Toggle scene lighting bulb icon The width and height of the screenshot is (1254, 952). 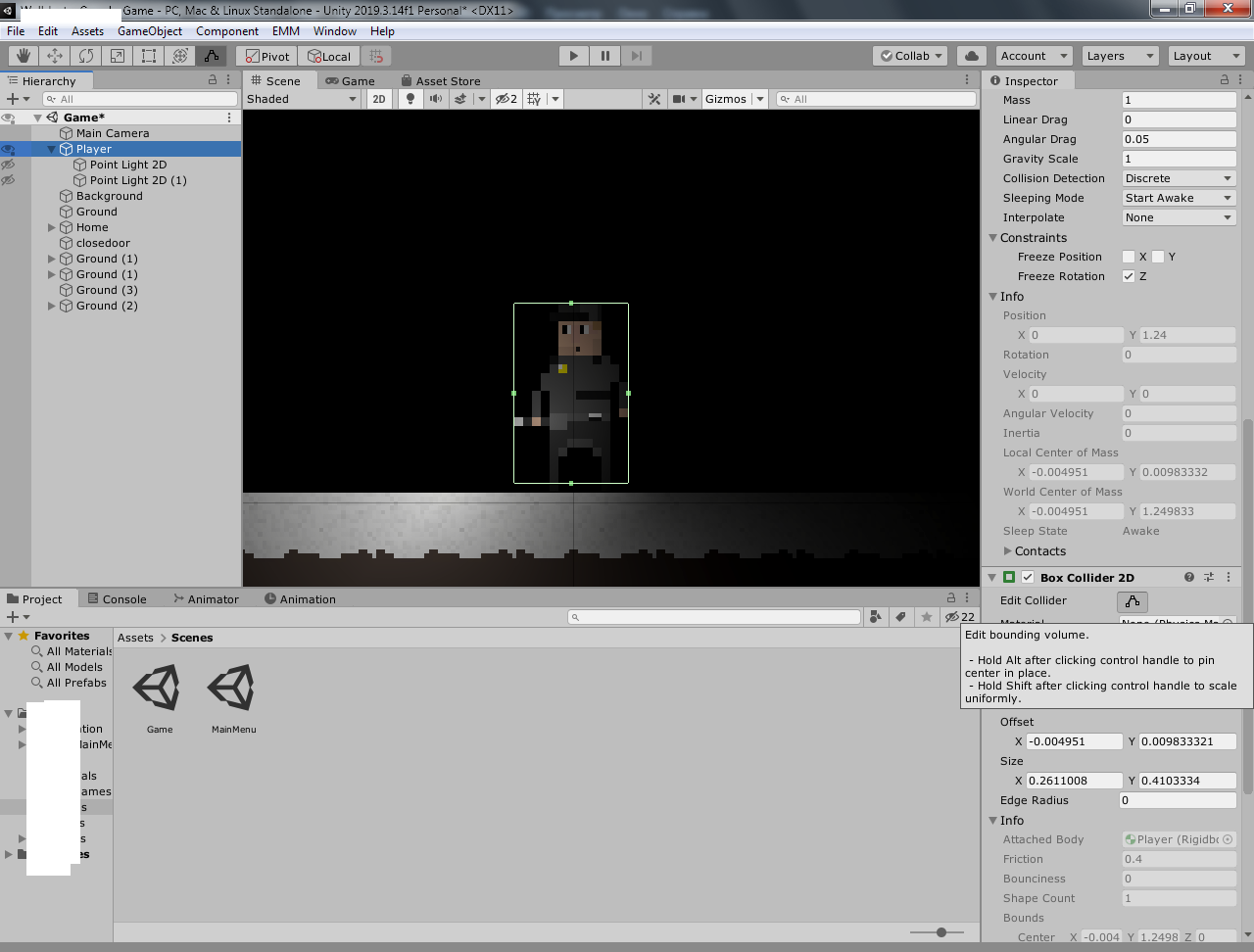[x=410, y=99]
